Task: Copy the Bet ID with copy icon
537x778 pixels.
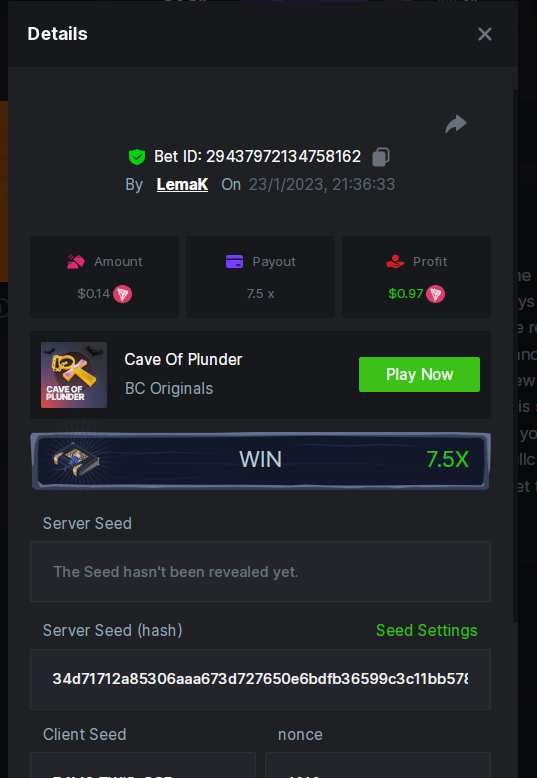Action: pyautogui.click(x=381, y=157)
